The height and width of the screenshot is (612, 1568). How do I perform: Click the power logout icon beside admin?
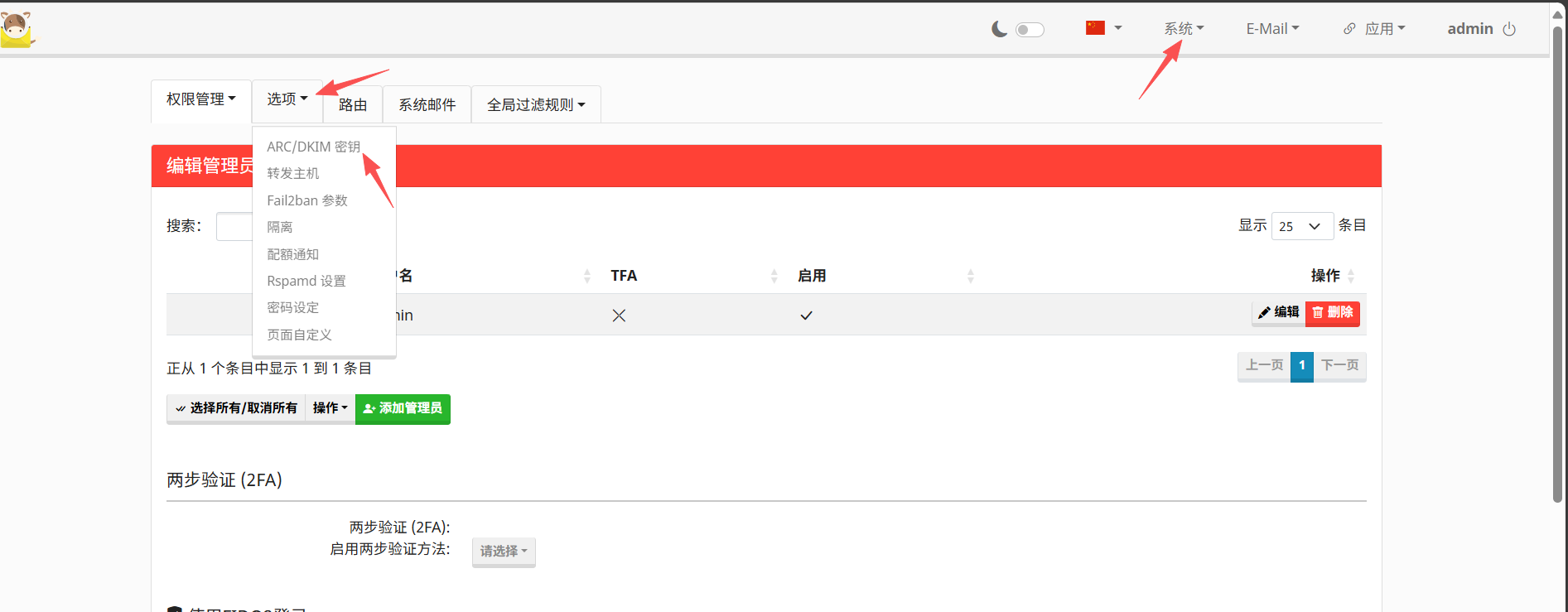pos(1509,29)
